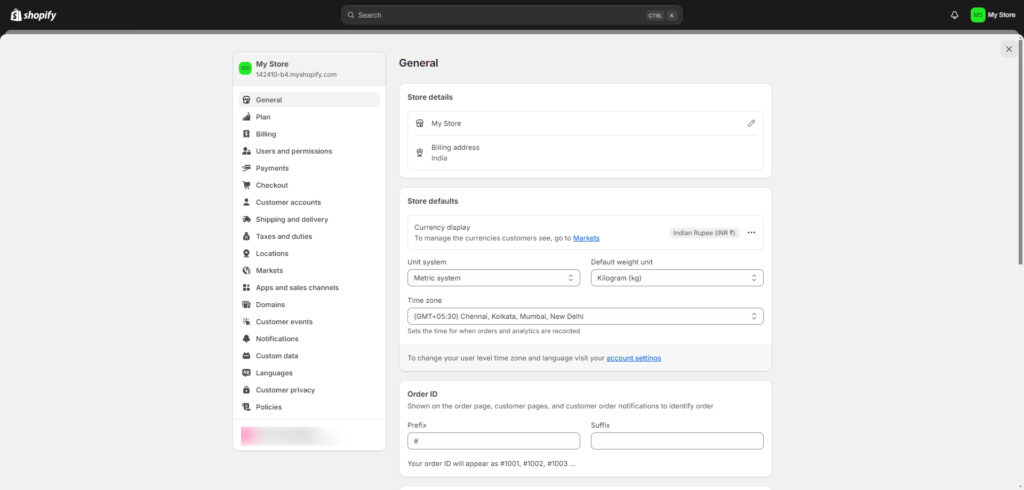Click the Markets globe icon in sidebar

tap(246, 270)
